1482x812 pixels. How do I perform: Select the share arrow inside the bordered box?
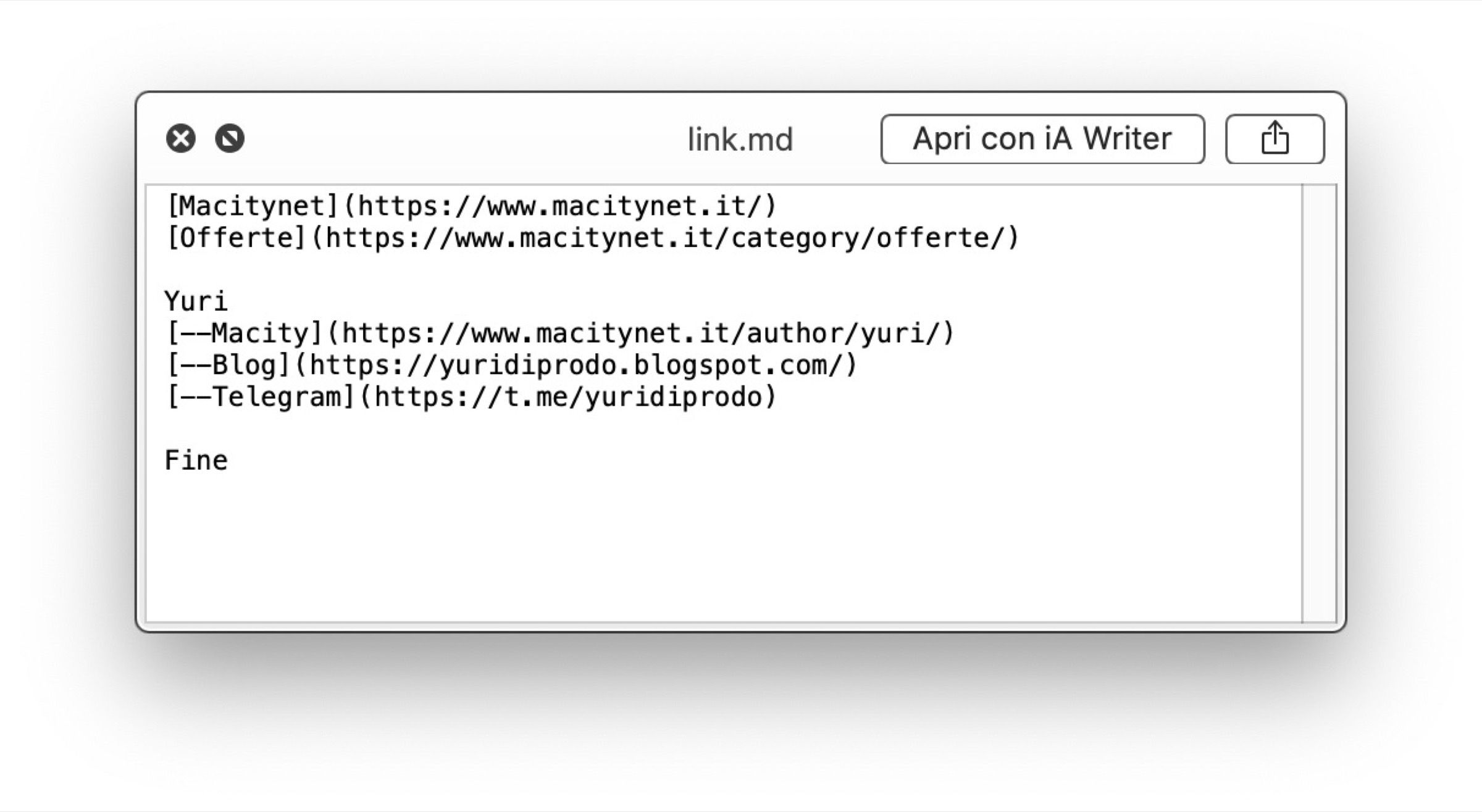[x=1274, y=138]
